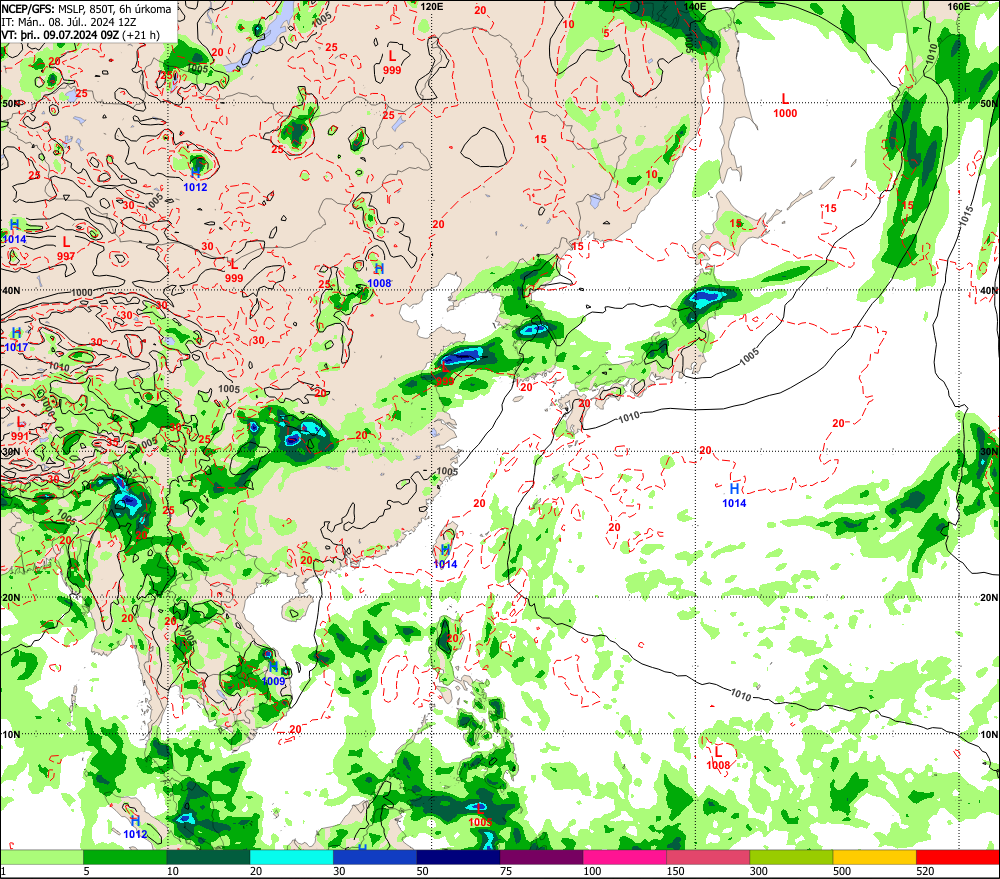Pick the cyan 20–30 mm legend swatch
The image size is (1000, 879).
[291, 857]
